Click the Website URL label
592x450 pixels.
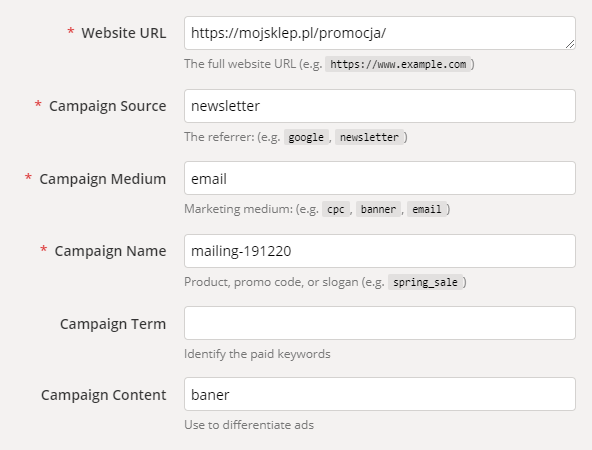point(124,33)
